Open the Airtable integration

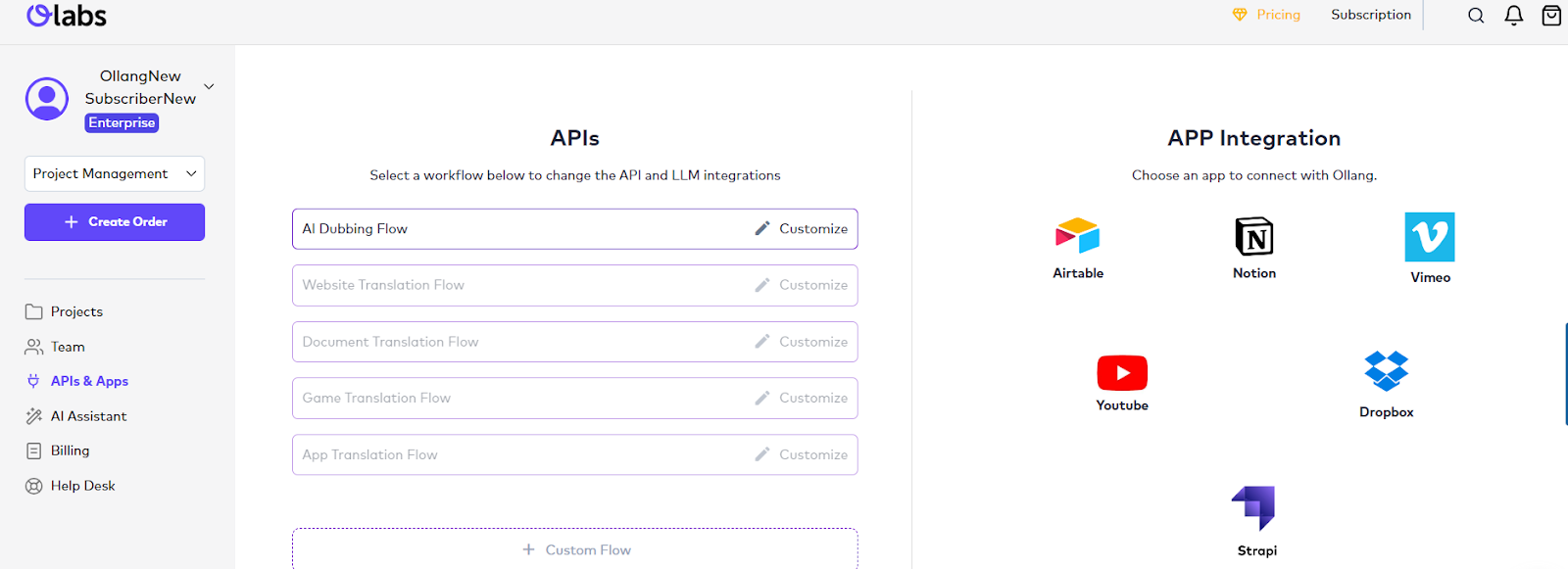click(x=1077, y=237)
